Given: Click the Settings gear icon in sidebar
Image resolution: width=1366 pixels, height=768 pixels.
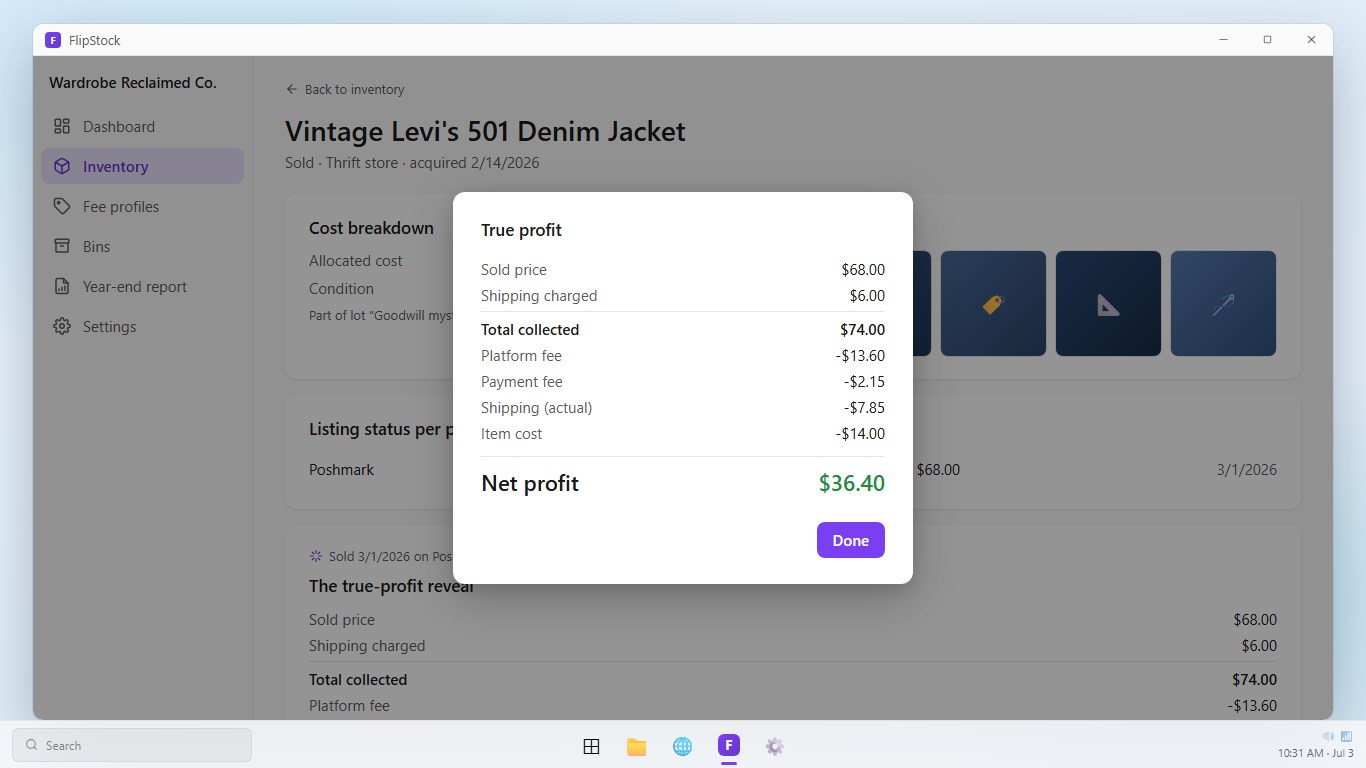Looking at the screenshot, I should 62,326.
